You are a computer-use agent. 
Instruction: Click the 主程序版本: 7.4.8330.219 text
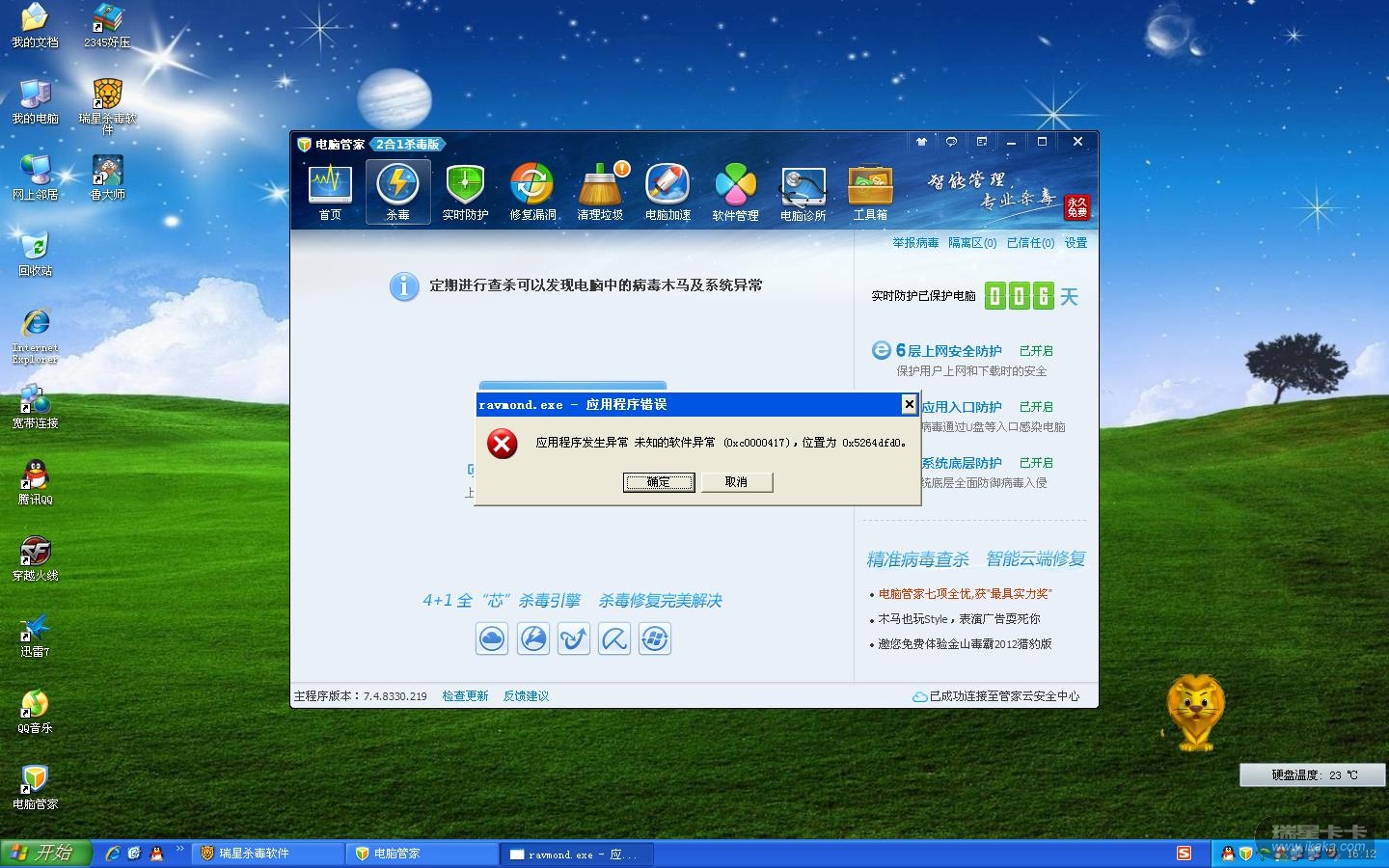coord(361,696)
